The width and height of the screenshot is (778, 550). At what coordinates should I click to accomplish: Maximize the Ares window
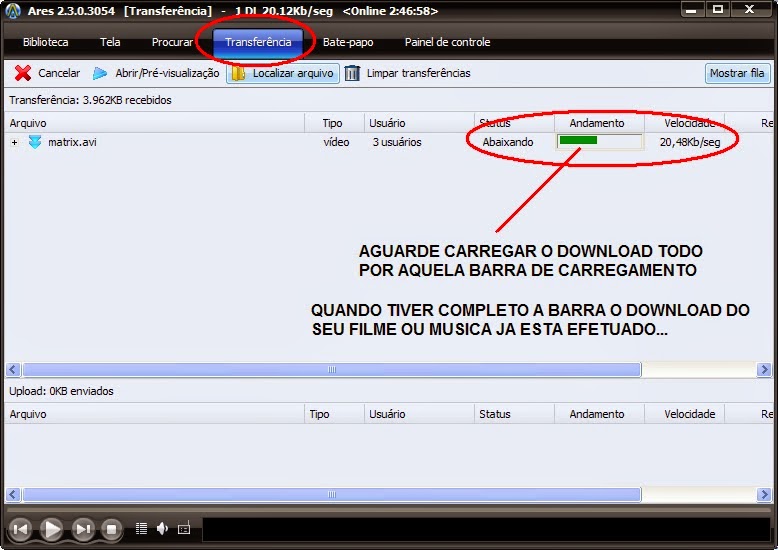(x=717, y=9)
